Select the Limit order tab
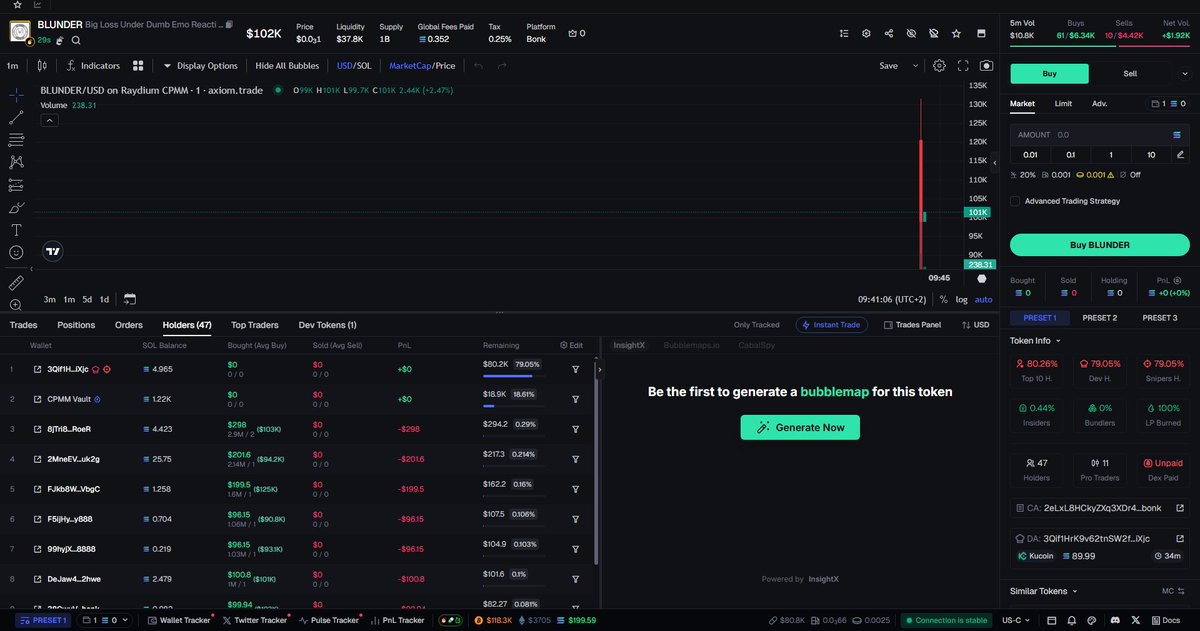This screenshot has height=631, width=1200. pos(1063,103)
